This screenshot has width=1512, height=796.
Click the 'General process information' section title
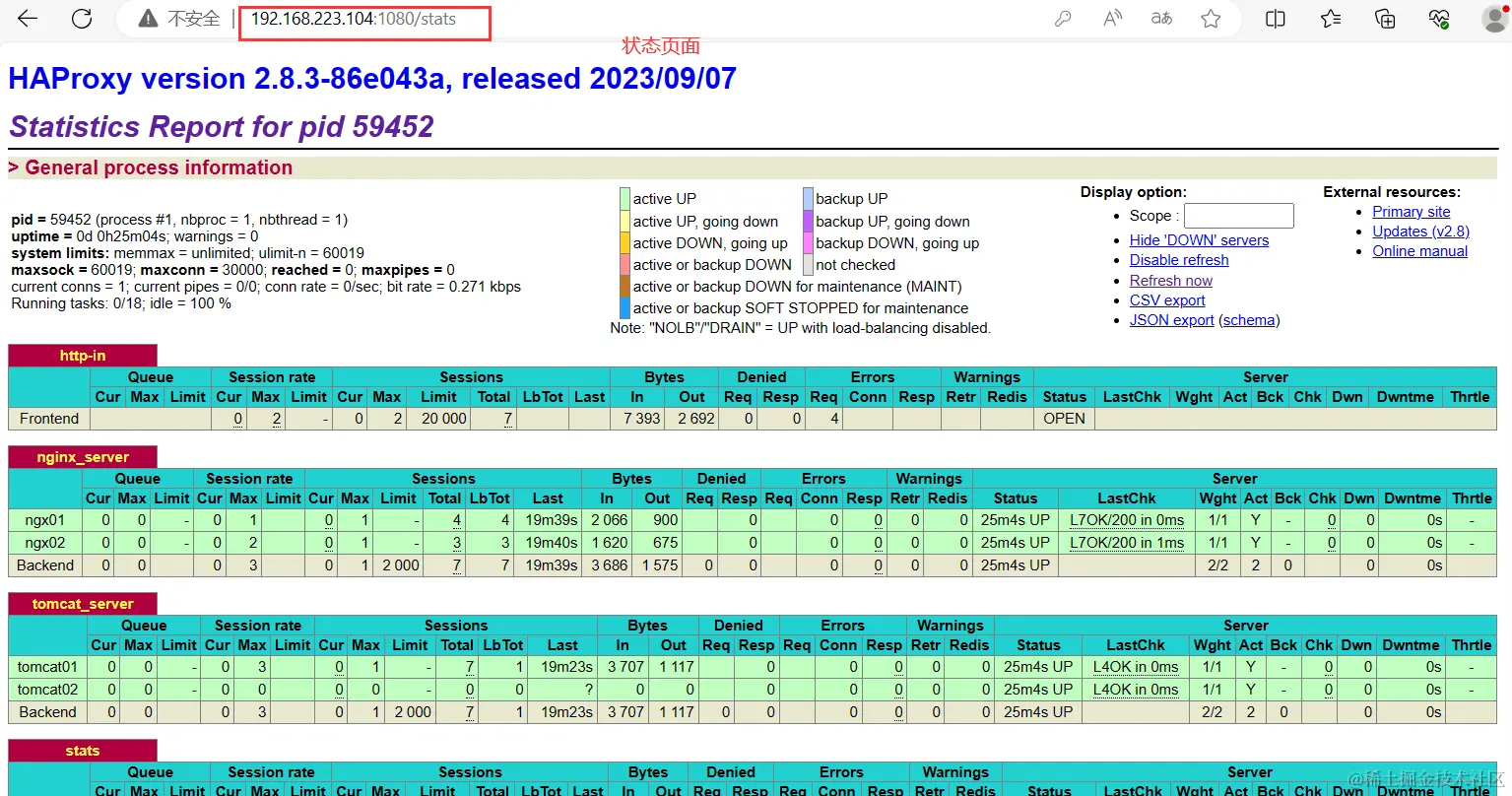pyautogui.click(x=159, y=167)
